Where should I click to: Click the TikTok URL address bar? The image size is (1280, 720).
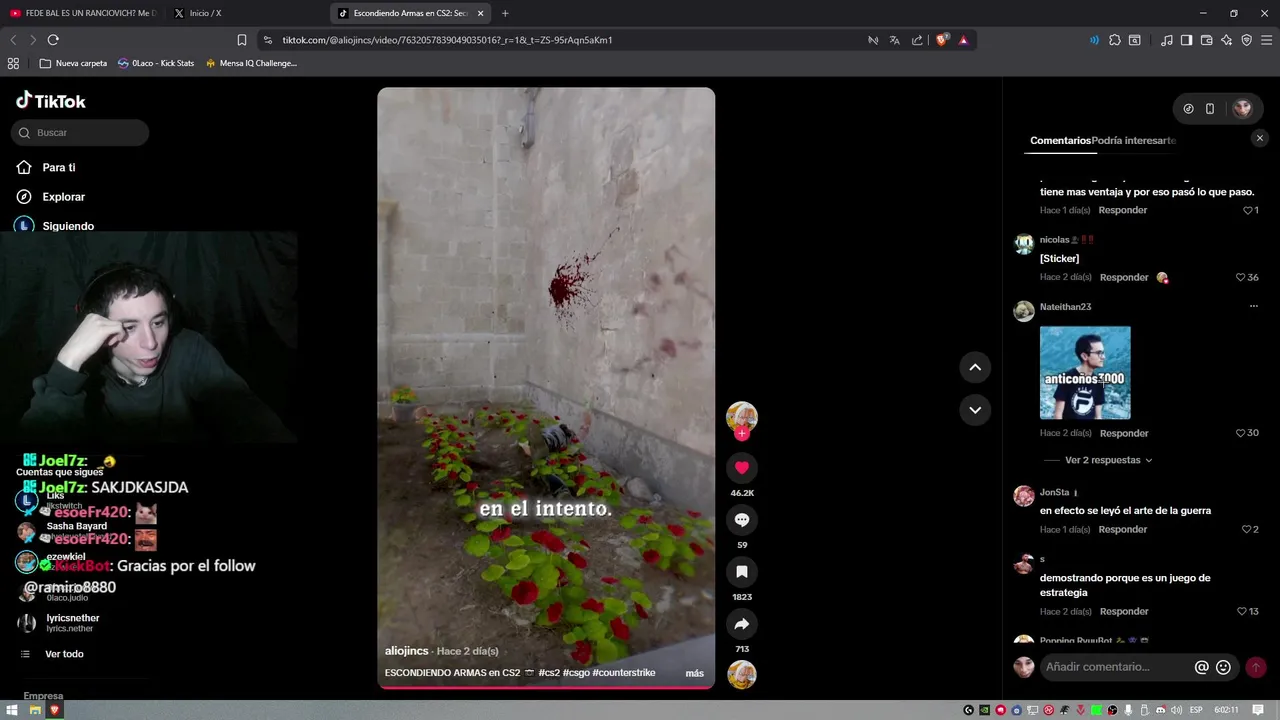coord(446,40)
